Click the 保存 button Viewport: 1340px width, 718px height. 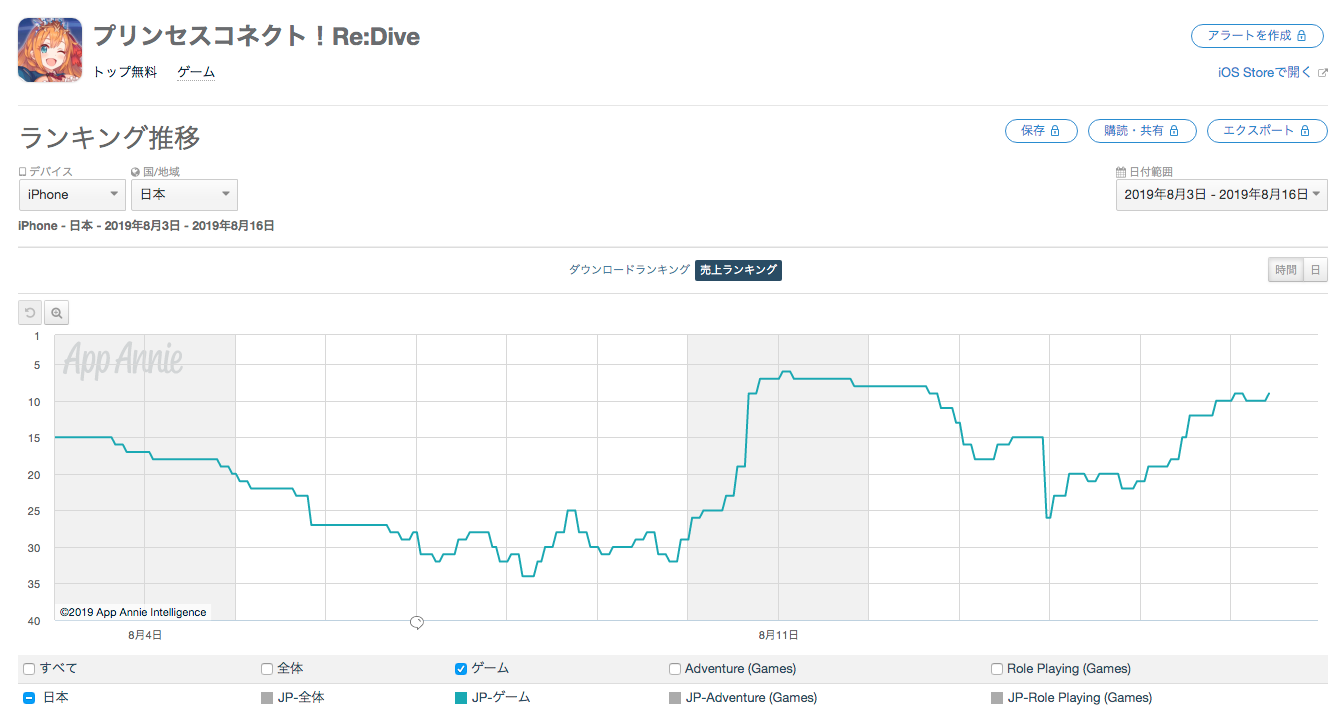pyautogui.click(x=1041, y=131)
